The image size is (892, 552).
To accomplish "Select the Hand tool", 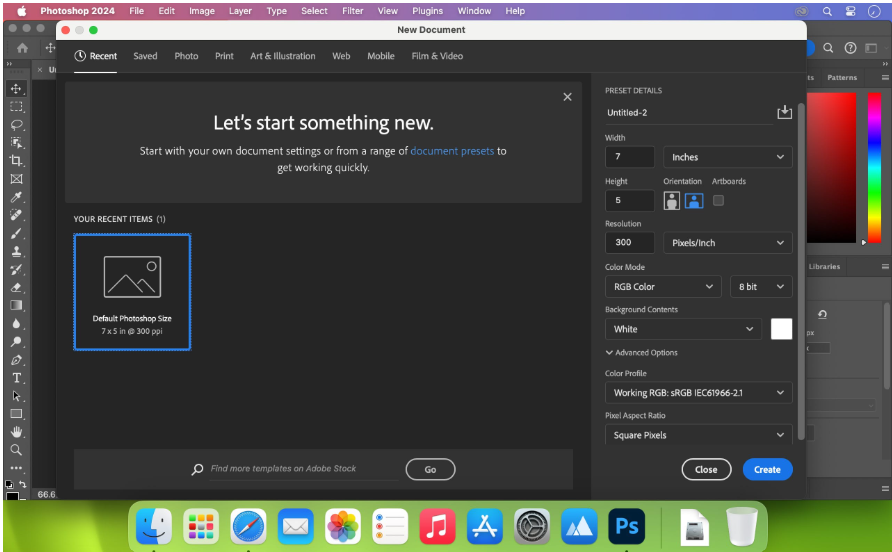I will [x=16, y=432].
